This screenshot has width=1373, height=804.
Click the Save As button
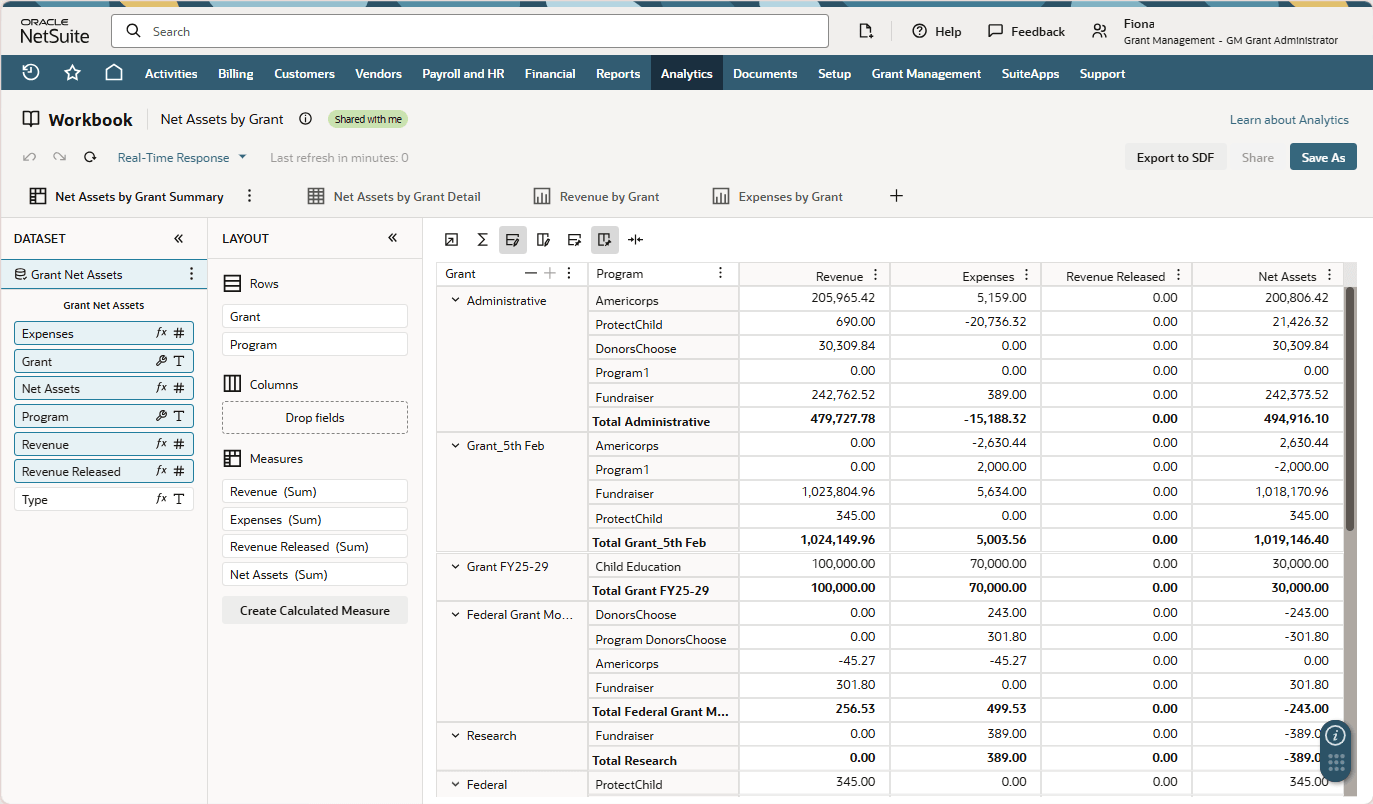coord(1322,157)
